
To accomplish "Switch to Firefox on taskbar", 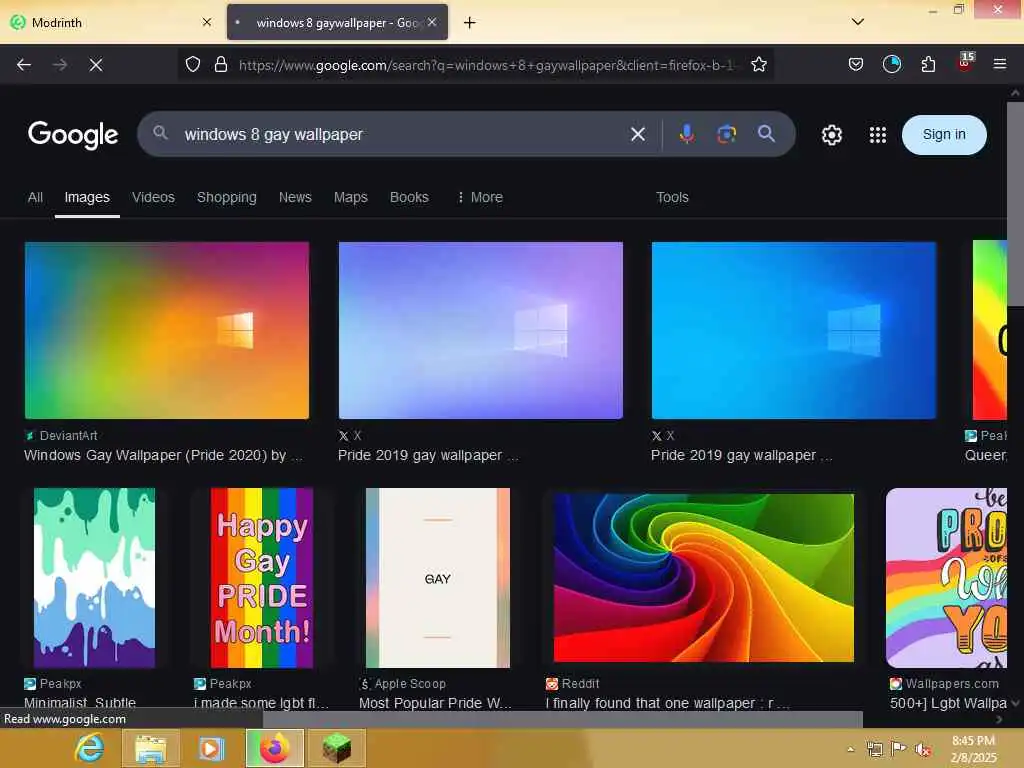I will 275,748.
